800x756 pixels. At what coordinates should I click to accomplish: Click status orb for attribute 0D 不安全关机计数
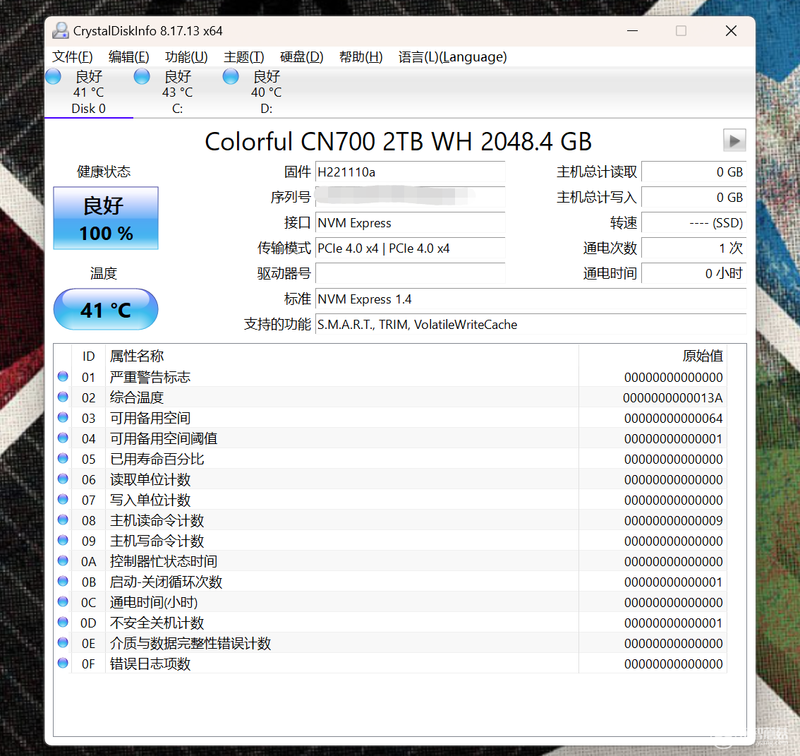pyautogui.click(x=63, y=622)
